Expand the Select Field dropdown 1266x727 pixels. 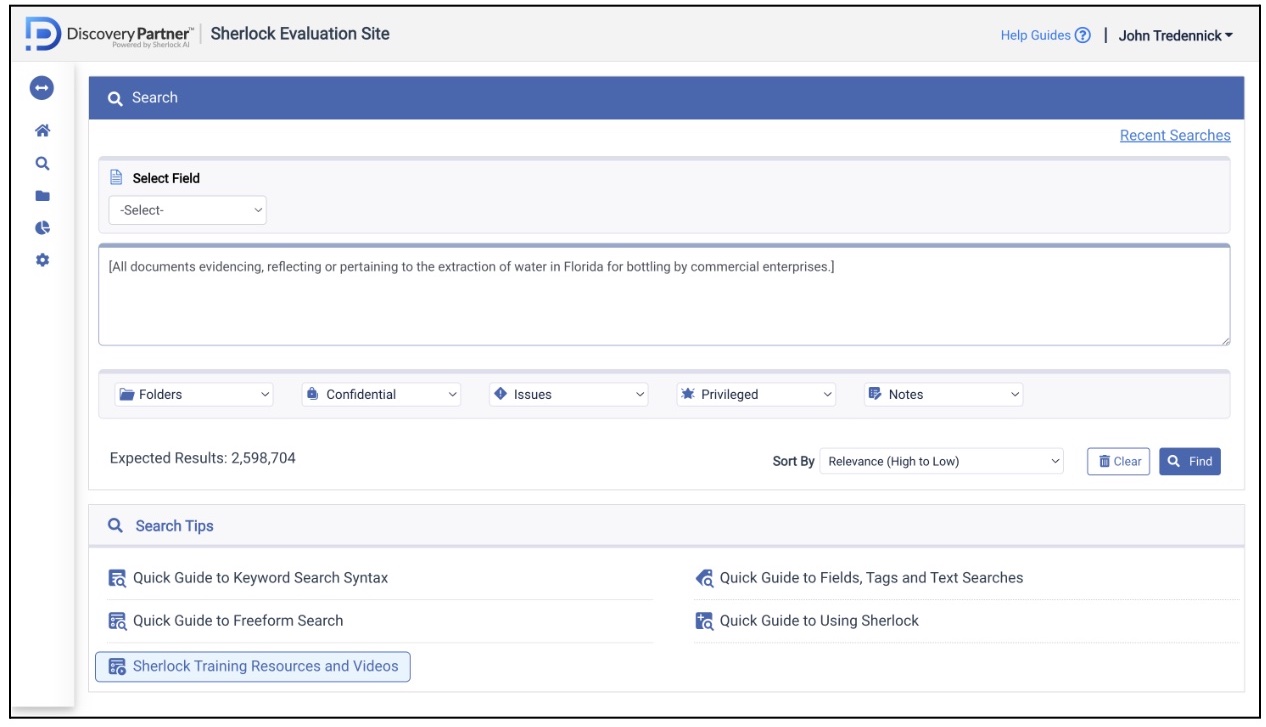click(x=188, y=210)
